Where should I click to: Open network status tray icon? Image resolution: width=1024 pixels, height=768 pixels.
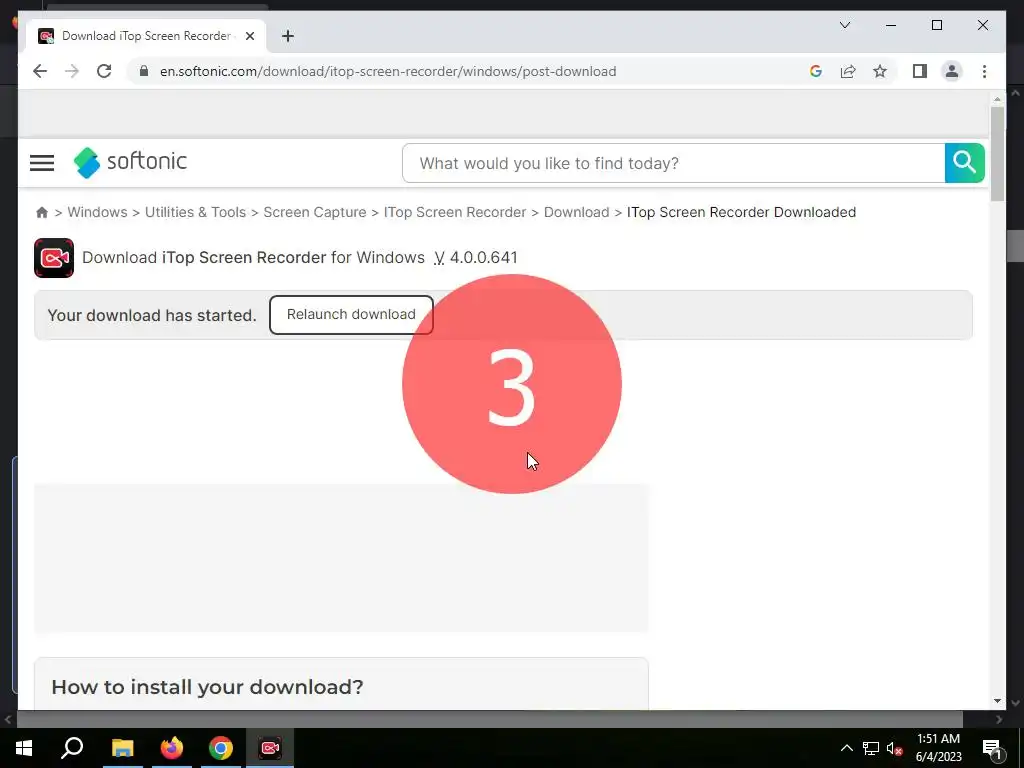tap(871, 748)
